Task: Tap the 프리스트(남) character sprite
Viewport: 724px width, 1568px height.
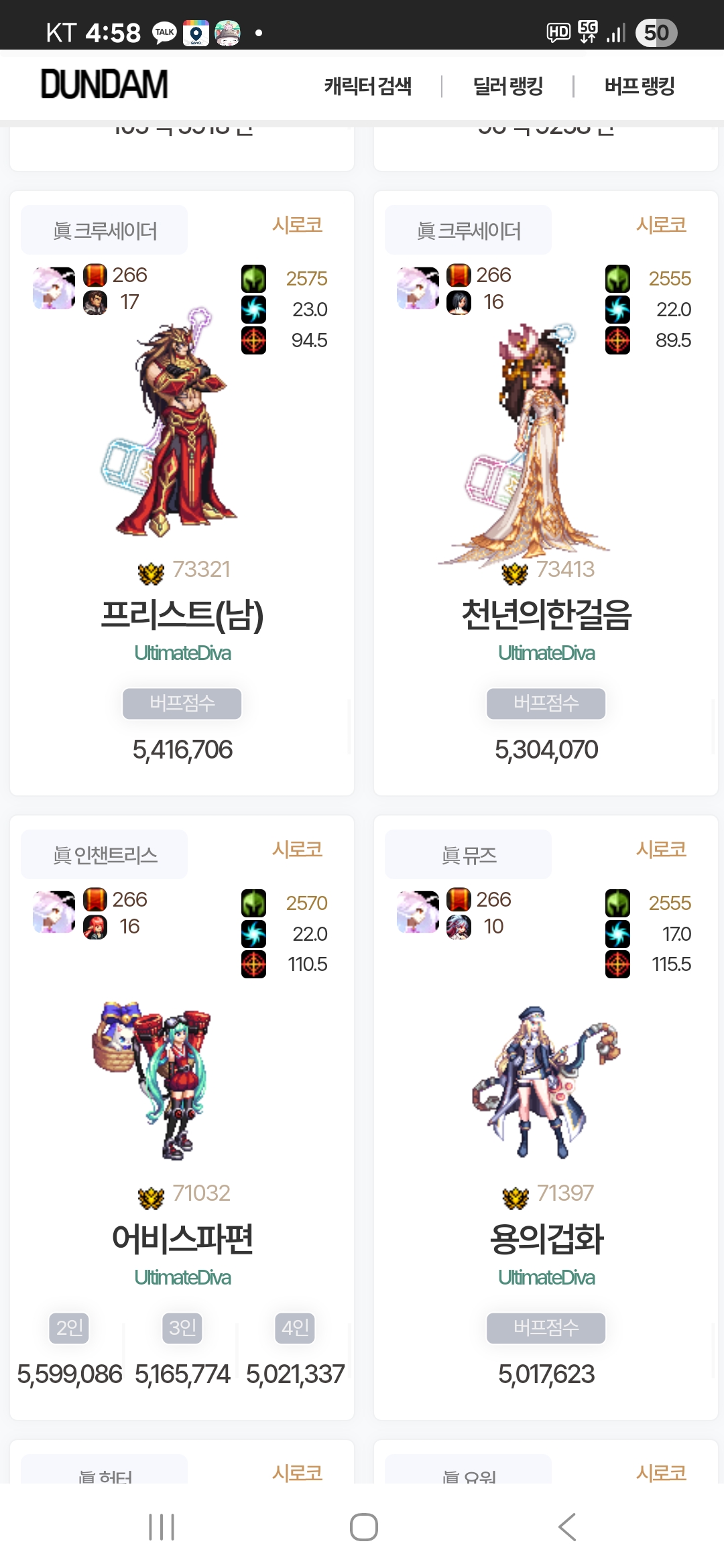Action: [168, 422]
